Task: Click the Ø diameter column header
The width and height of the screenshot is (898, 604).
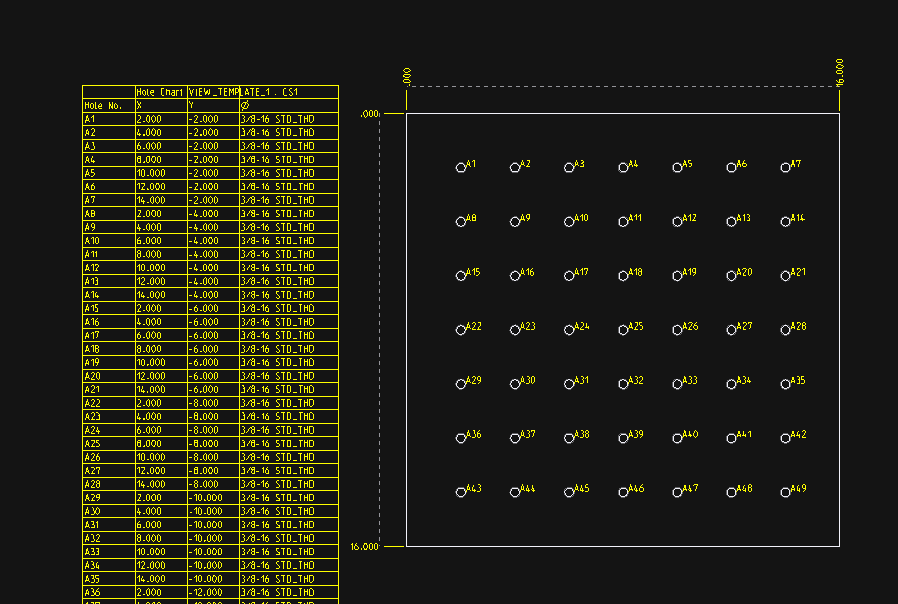Action: [x=243, y=104]
